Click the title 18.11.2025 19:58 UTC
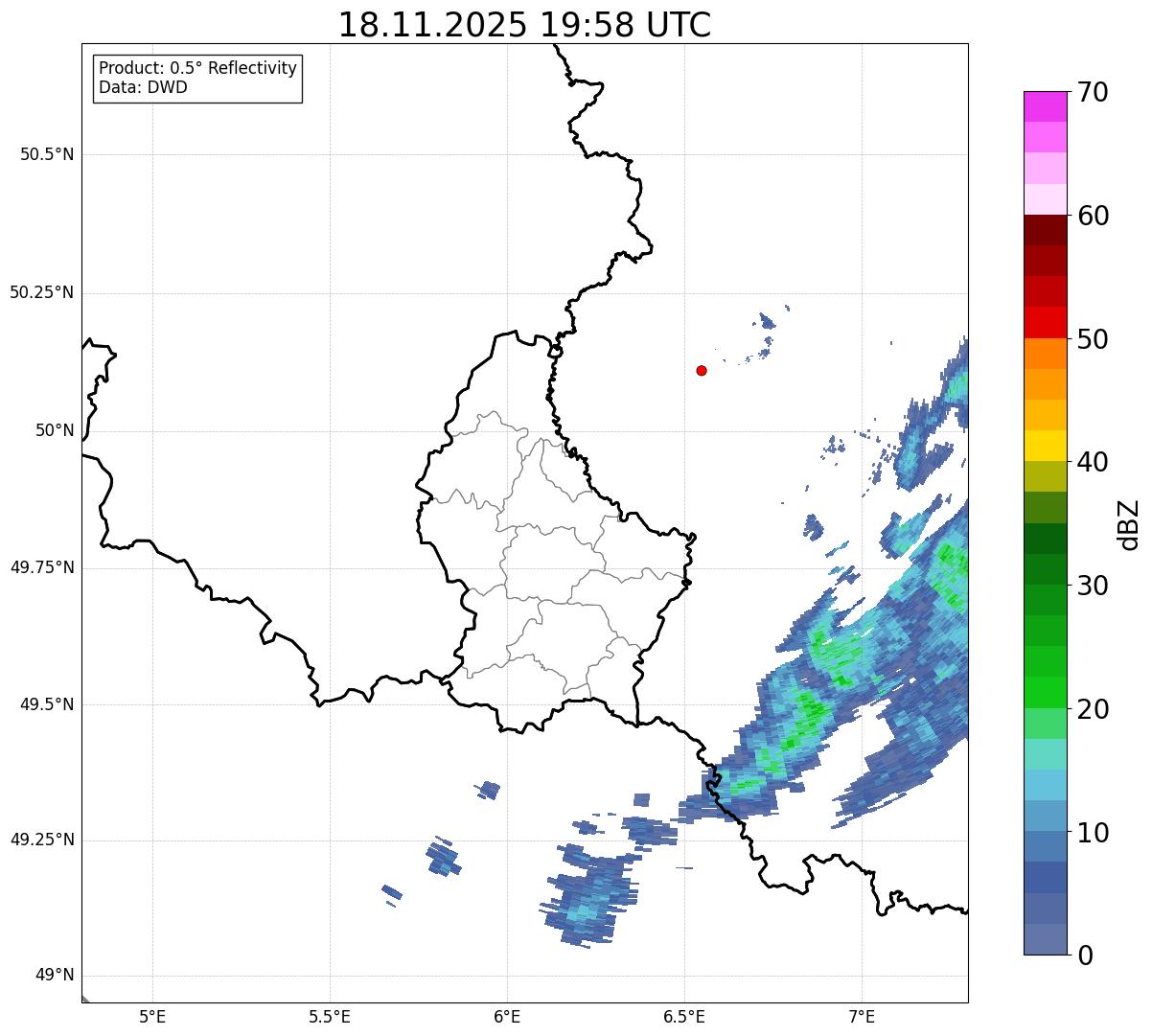Screen dimensions: 1152x1036 (x=524, y=25)
